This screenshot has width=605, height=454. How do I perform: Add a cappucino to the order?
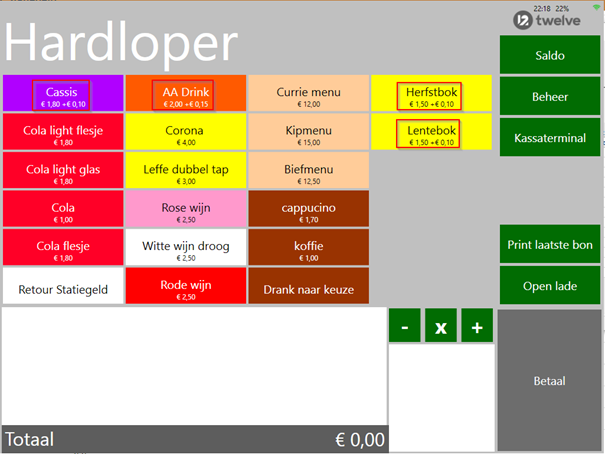point(307,210)
